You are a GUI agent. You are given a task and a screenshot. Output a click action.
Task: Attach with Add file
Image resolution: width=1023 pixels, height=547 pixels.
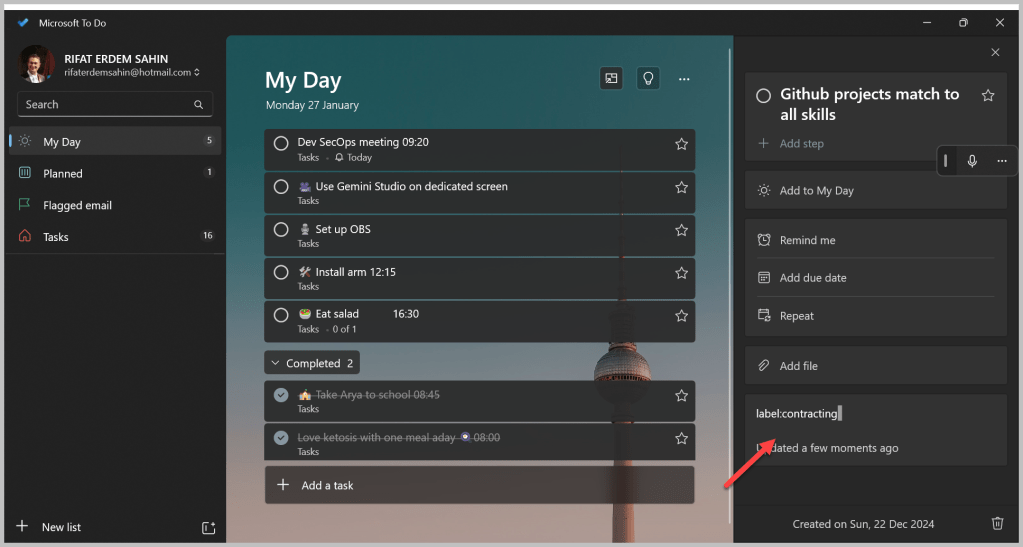(876, 366)
